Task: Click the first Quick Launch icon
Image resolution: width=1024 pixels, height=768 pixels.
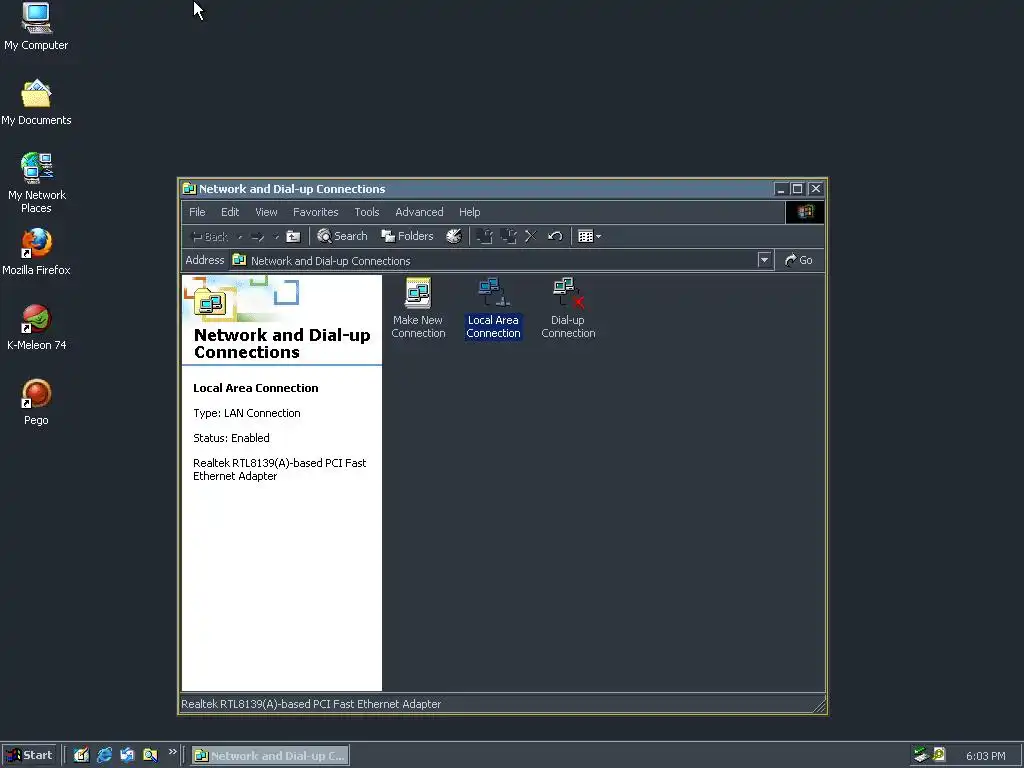Action: (x=81, y=755)
